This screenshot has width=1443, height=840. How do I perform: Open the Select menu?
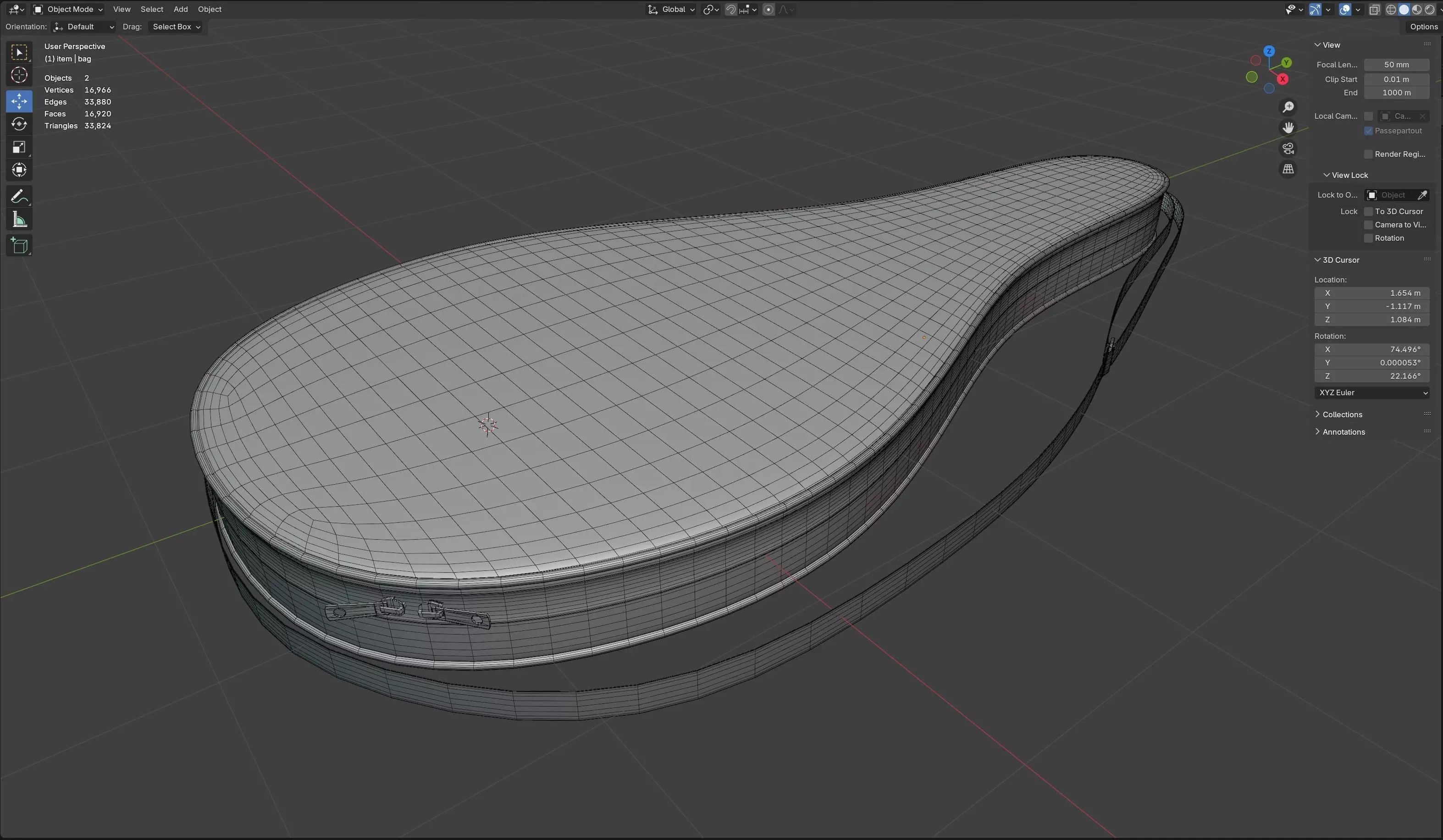pos(152,9)
